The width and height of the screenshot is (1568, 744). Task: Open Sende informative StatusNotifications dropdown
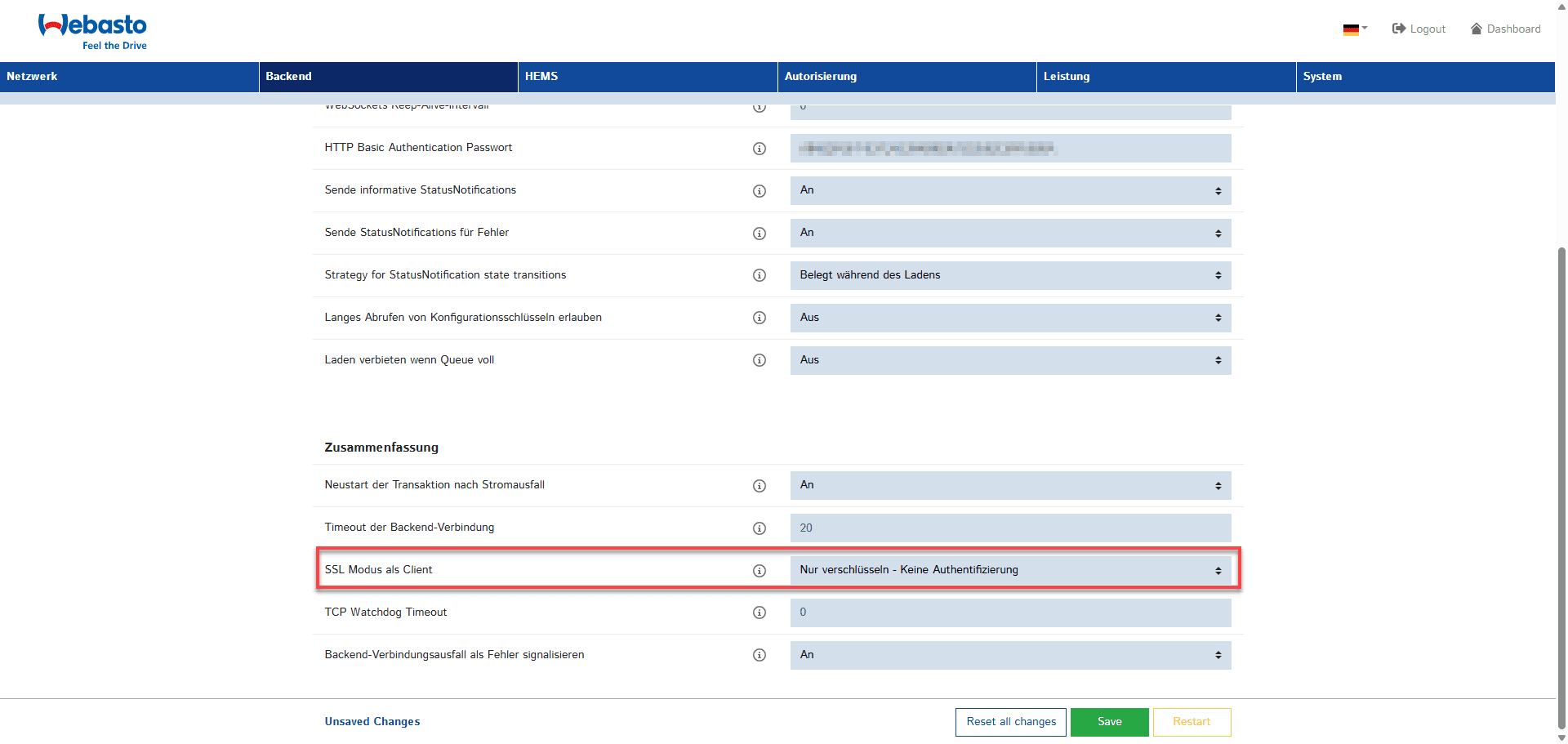click(x=1010, y=190)
